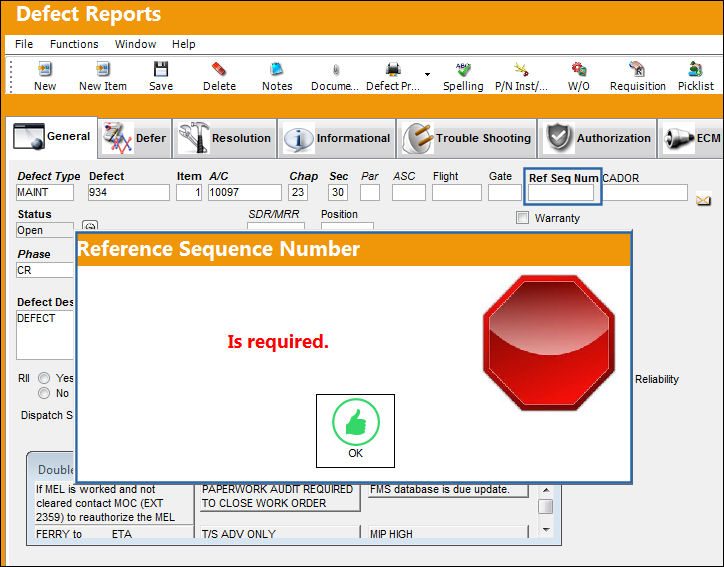Screen dimensions: 724x567
Task: Click the scroll down arrow in lower panel
Action: point(546,530)
